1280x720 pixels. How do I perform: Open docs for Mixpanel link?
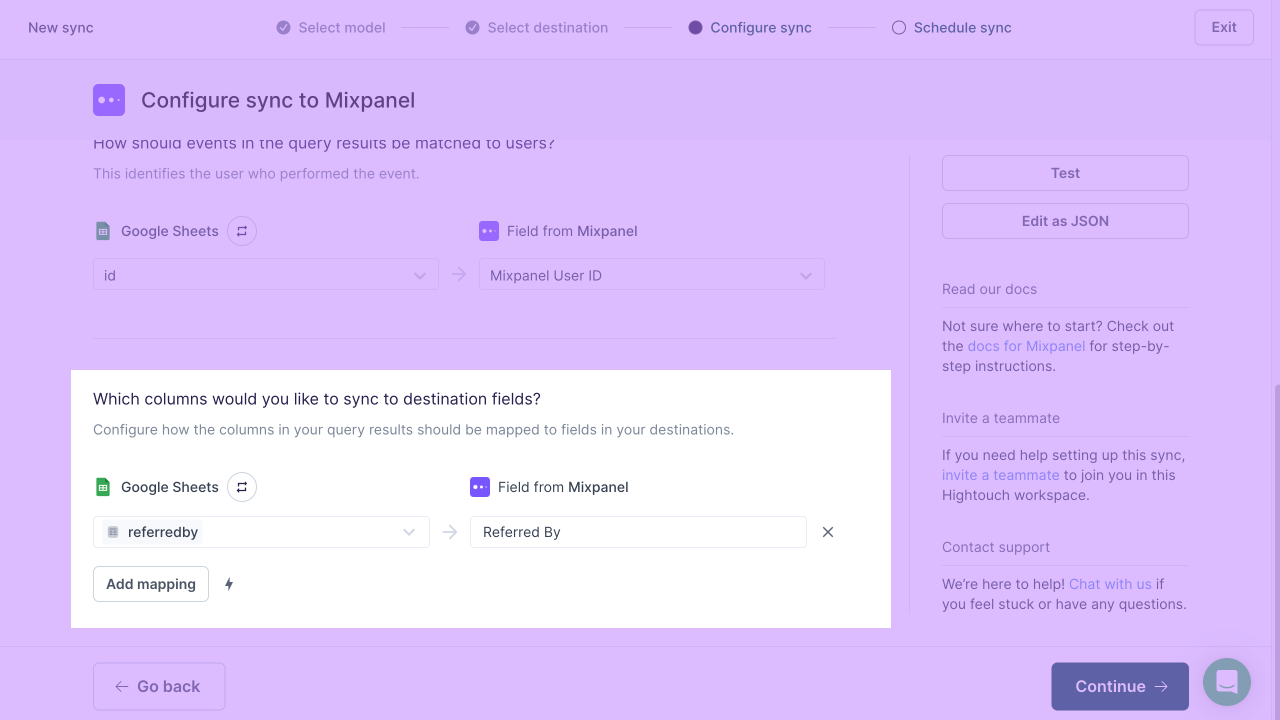(1026, 346)
